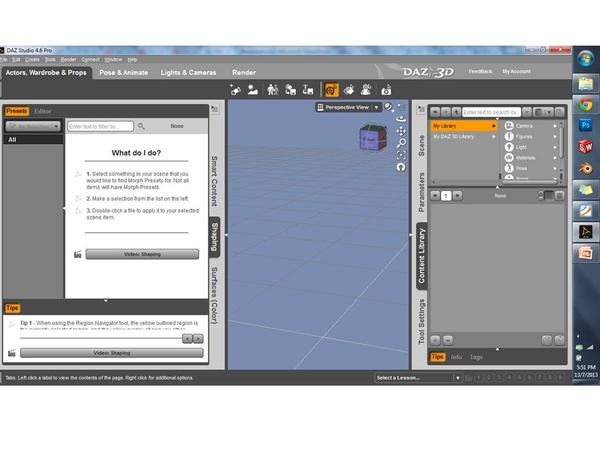Open the Surfaces (Color) side tab
This screenshot has width=600, height=450.
pos(214,295)
